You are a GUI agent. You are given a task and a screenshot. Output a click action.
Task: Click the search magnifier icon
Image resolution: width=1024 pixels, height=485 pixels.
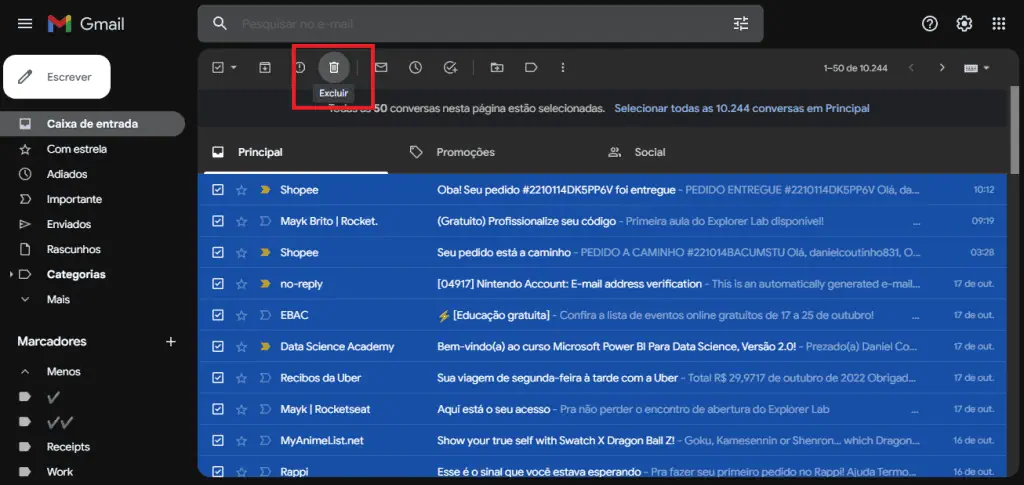220,24
